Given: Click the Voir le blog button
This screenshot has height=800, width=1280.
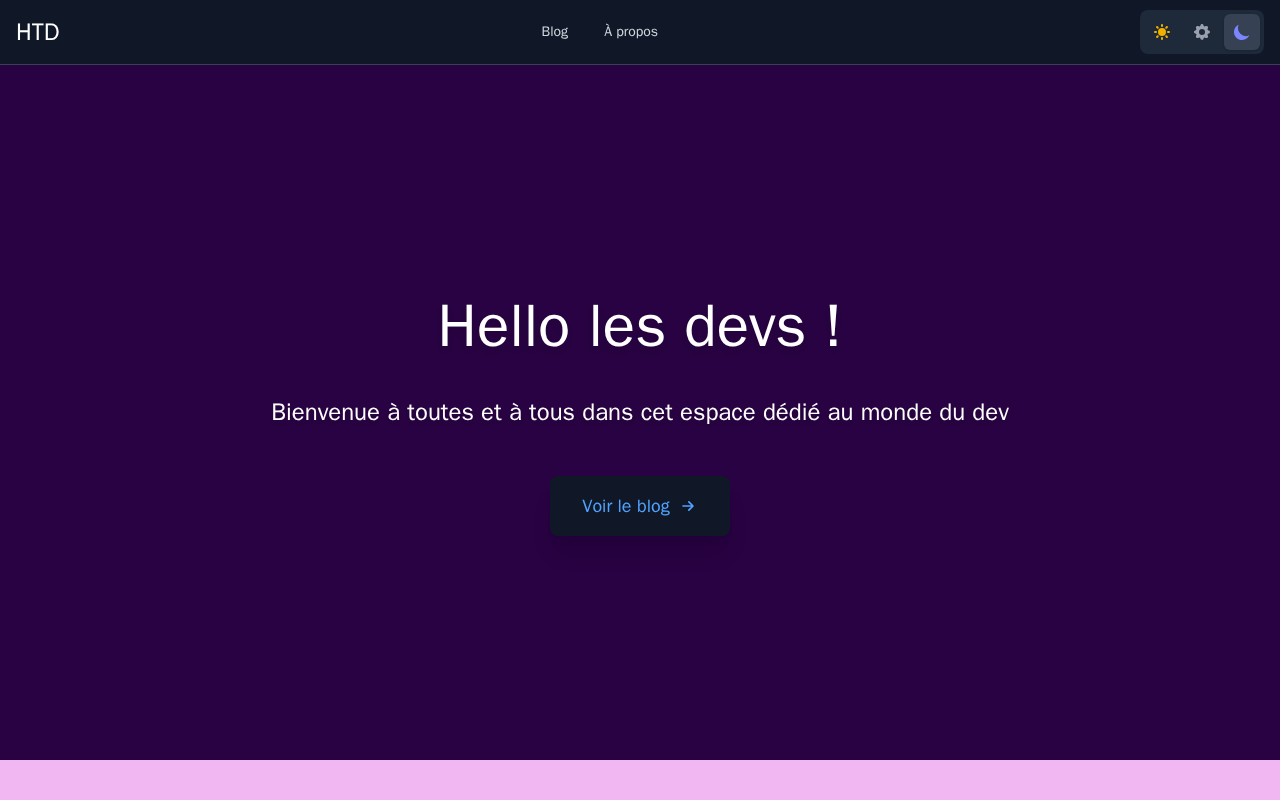Looking at the screenshot, I should tap(640, 506).
